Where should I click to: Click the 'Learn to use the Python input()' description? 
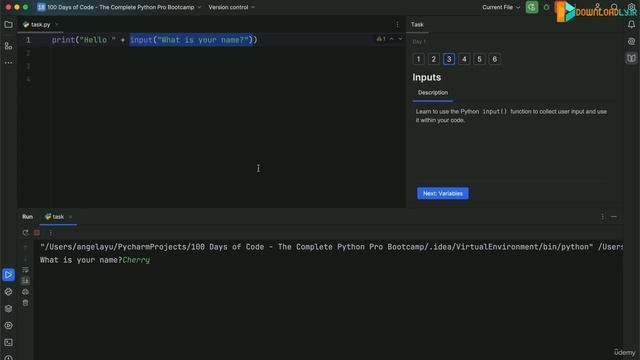tap(511, 116)
